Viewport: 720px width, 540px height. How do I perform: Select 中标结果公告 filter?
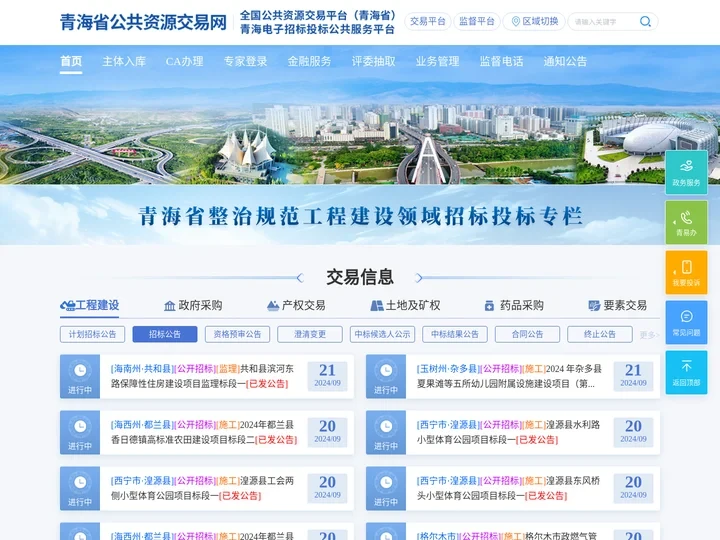pos(455,334)
